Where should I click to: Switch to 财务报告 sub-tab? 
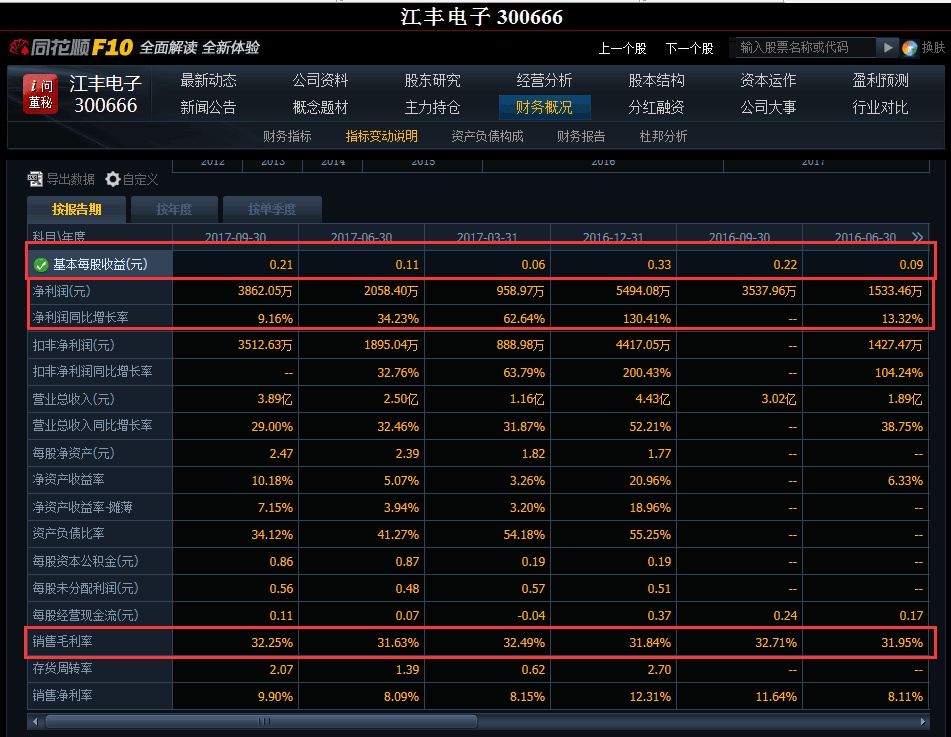[x=581, y=136]
